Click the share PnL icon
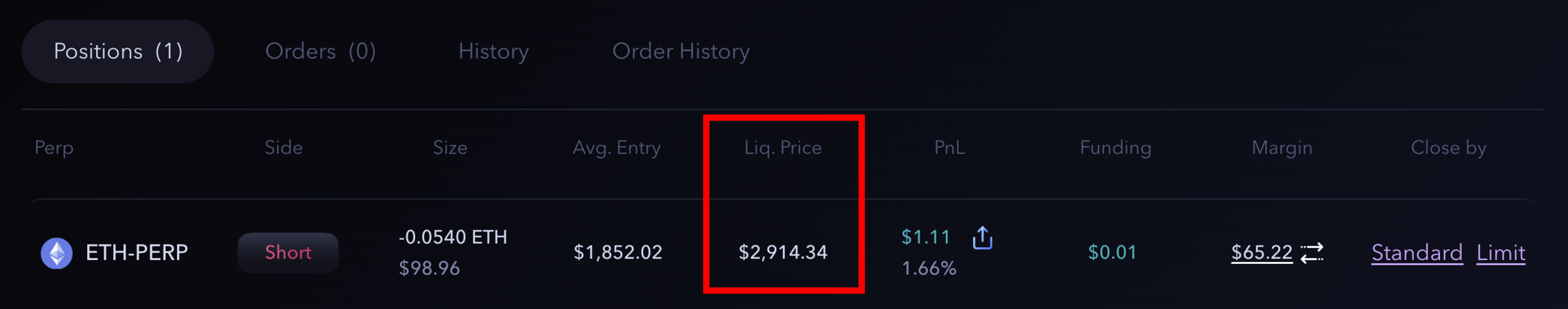 point(982,238)
